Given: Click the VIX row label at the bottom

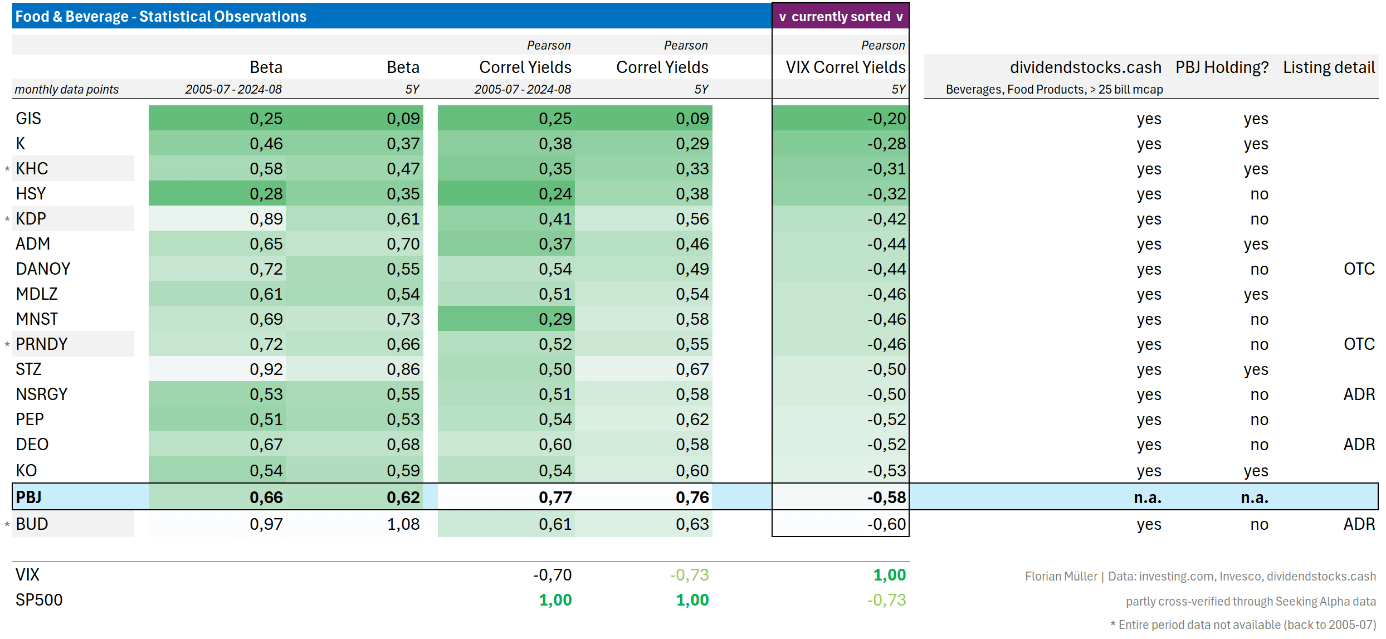Looking at the screenshot, I should [28, 575].
